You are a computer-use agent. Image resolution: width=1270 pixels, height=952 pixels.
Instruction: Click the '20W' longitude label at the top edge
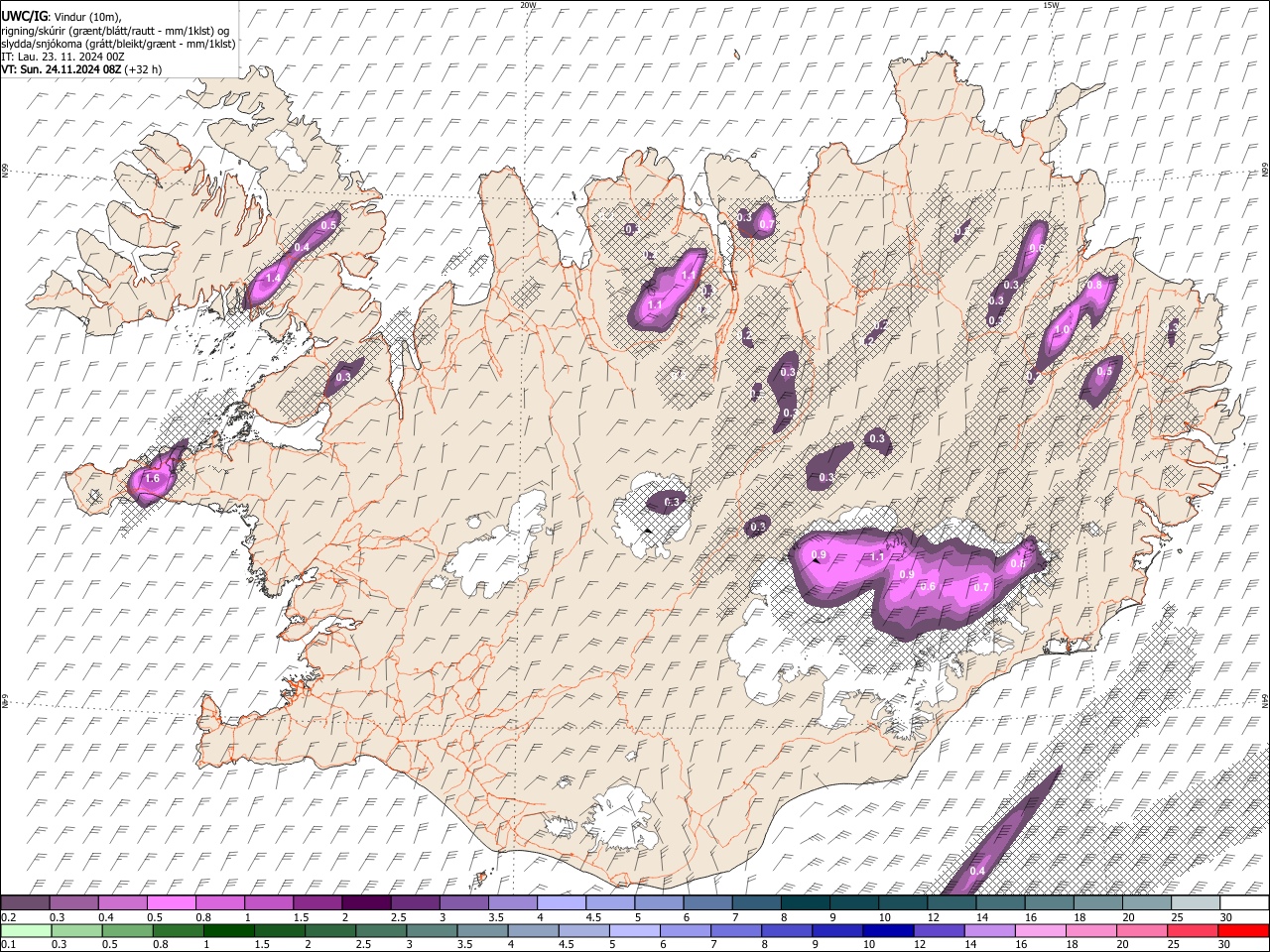528,5
